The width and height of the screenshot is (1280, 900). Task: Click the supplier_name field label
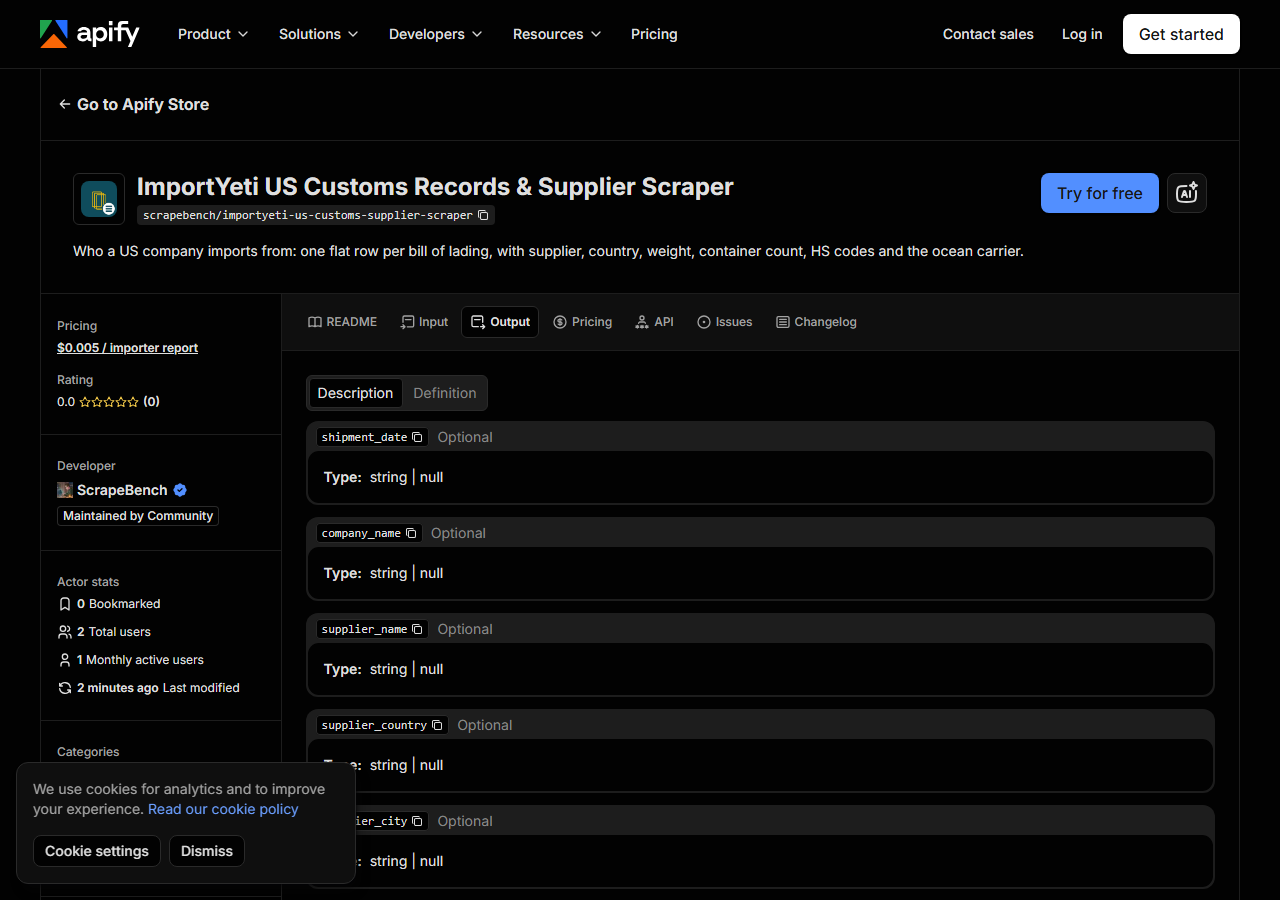pyautogui.click(x=364, y=629)
